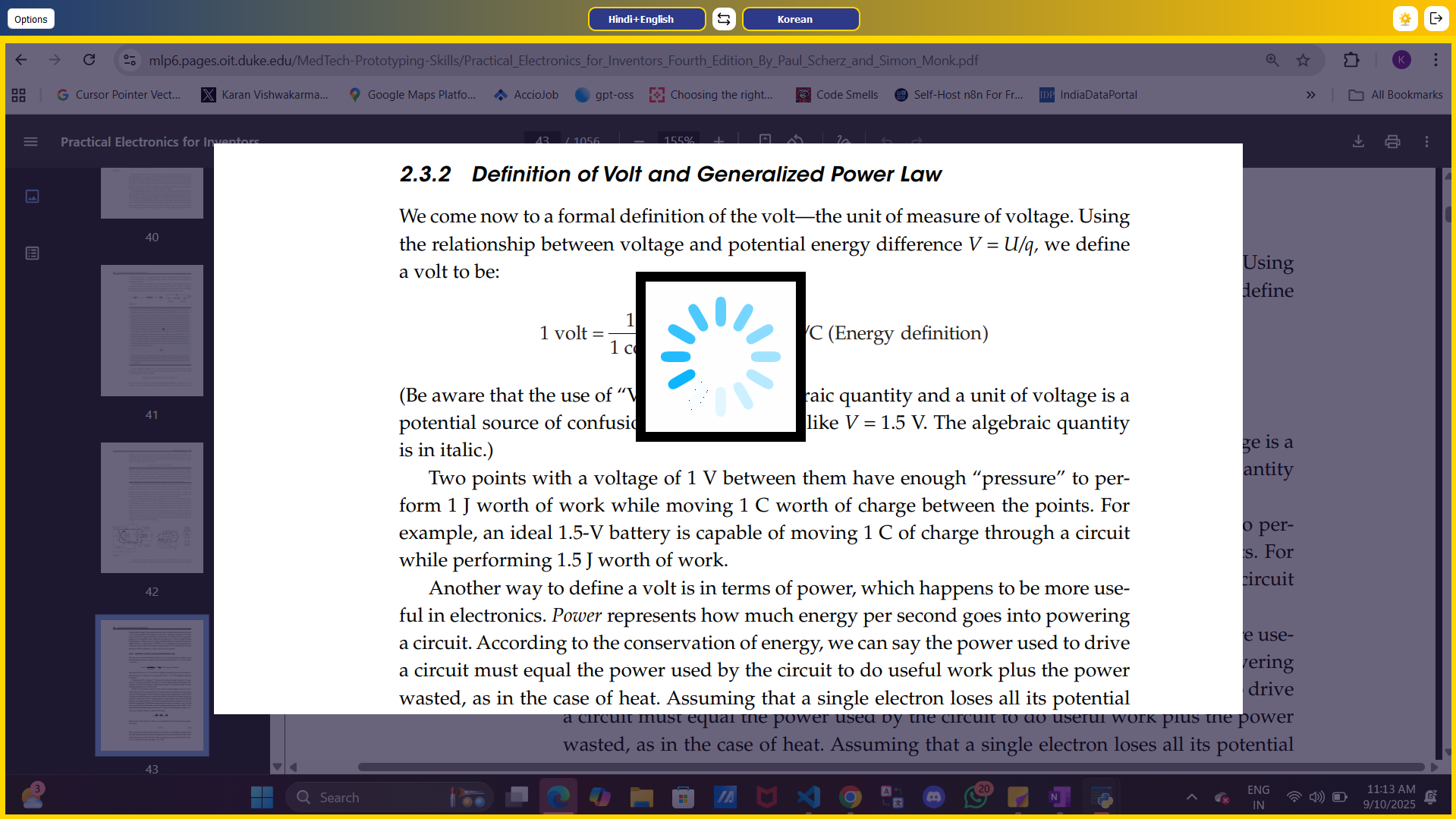Open the Karan Vishwakarma bookmark
This screenshot has height=819, width=1456.
[x=265, y=95]
